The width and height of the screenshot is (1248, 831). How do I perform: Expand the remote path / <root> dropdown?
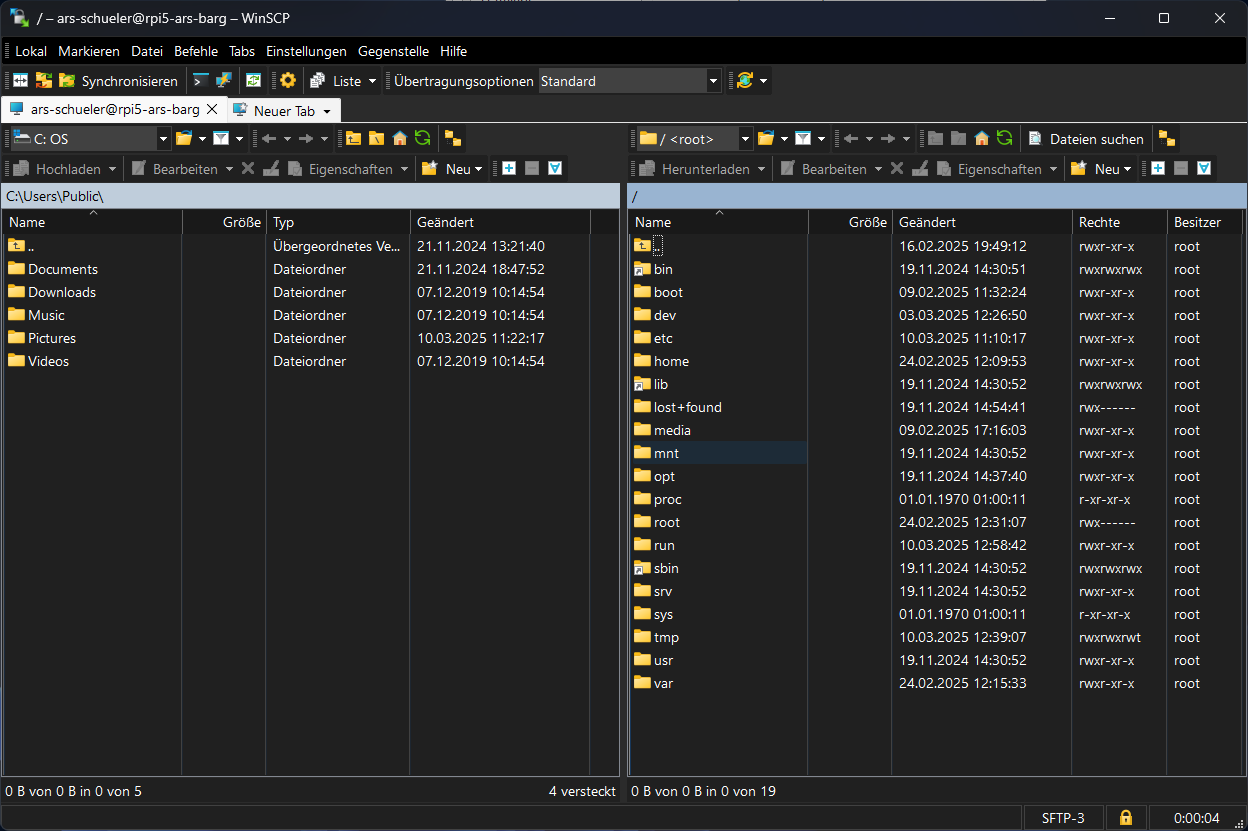pyautogui.click(x=745, y=139)
